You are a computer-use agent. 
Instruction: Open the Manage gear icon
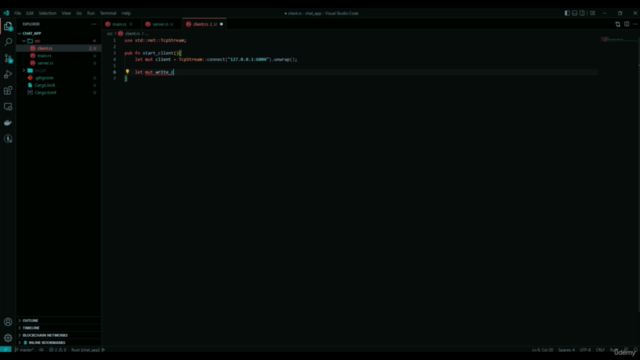8,338
